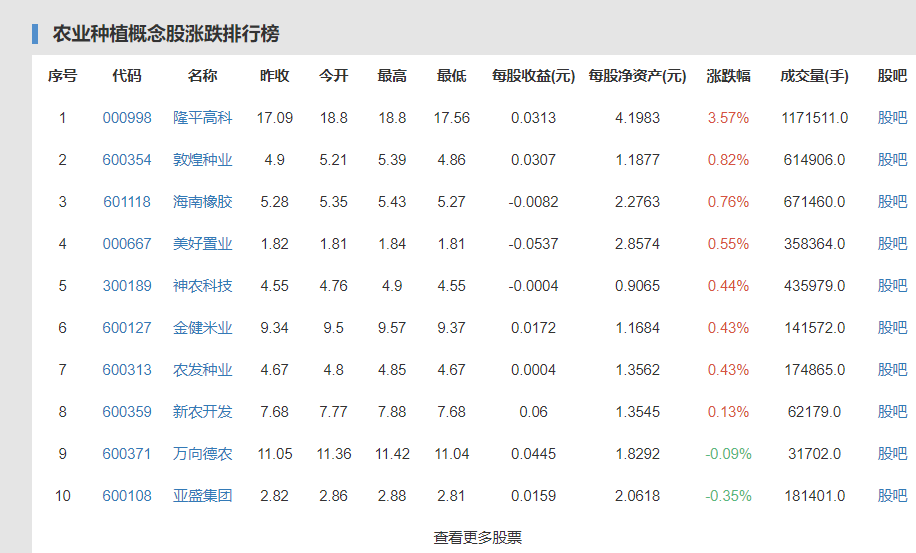Click the 代码 column header

127,76
